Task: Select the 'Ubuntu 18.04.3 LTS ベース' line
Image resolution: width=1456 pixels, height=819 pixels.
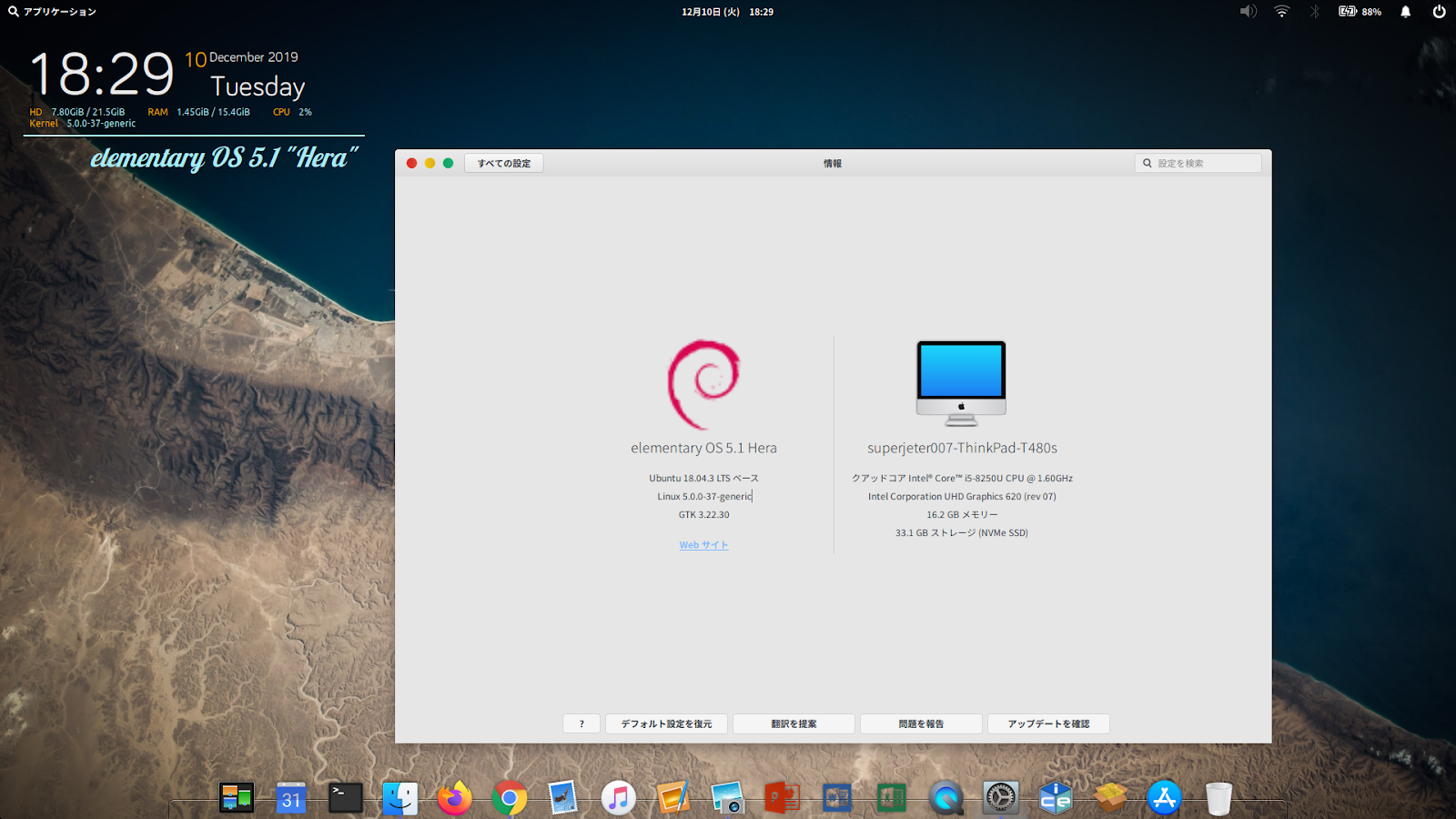Action: pos(703,478)
